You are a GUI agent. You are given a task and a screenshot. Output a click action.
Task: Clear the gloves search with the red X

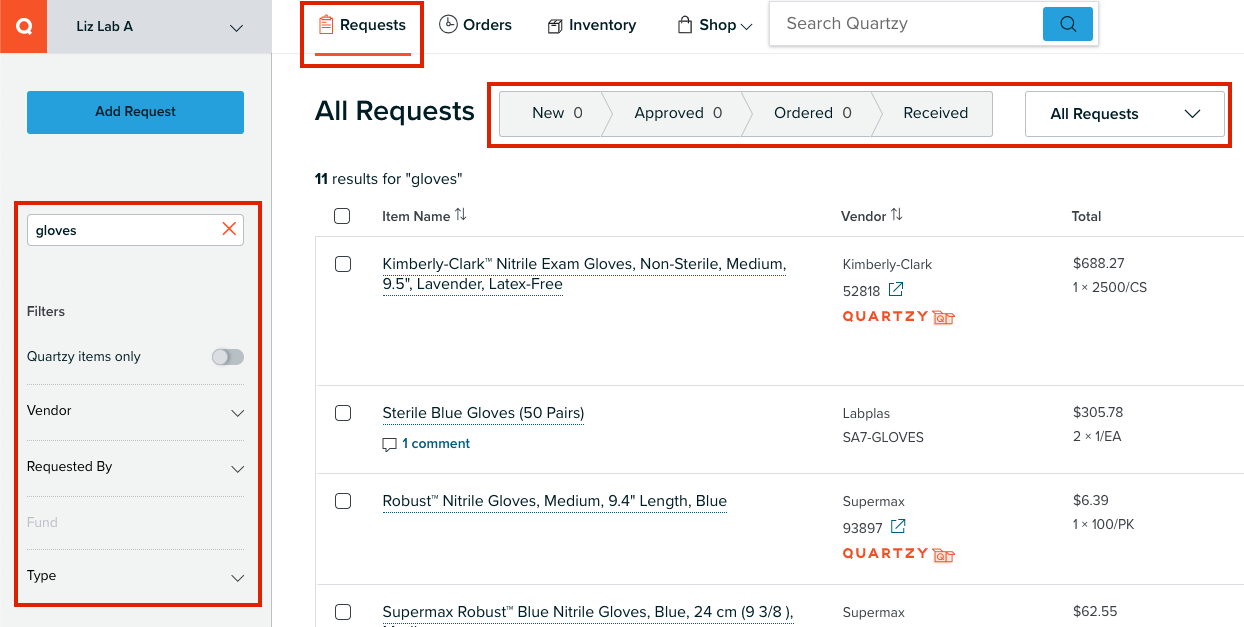click(229, 229)
